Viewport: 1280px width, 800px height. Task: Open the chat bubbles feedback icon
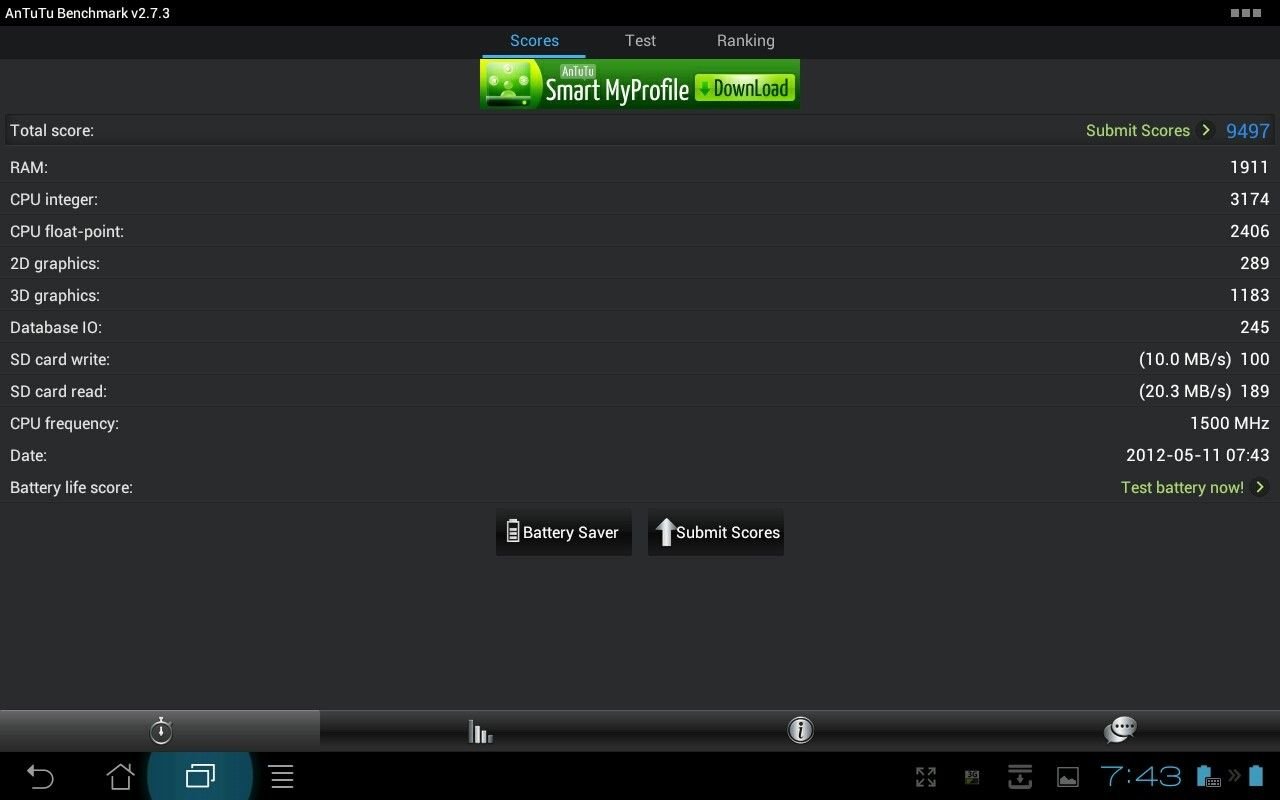point(1120,731)
